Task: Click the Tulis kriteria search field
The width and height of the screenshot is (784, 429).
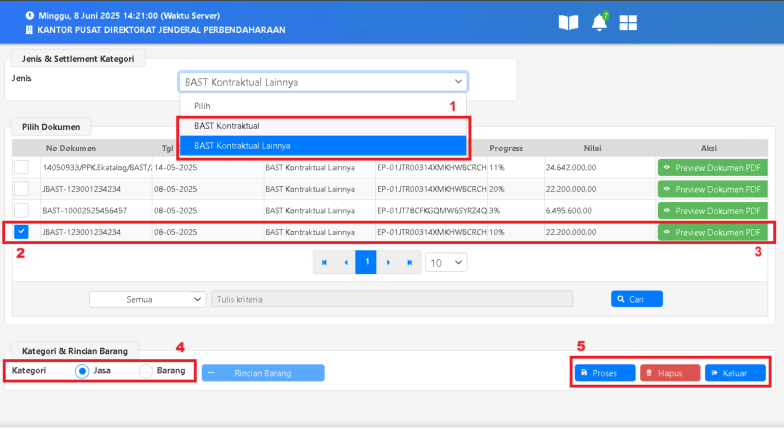Action: 392,299
